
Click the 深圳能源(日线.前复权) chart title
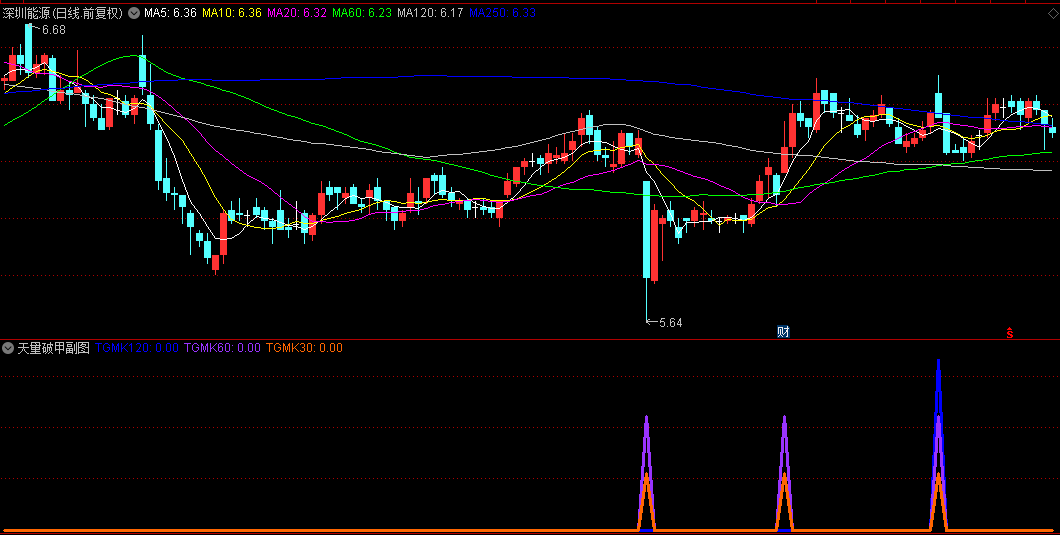[64, 12]
